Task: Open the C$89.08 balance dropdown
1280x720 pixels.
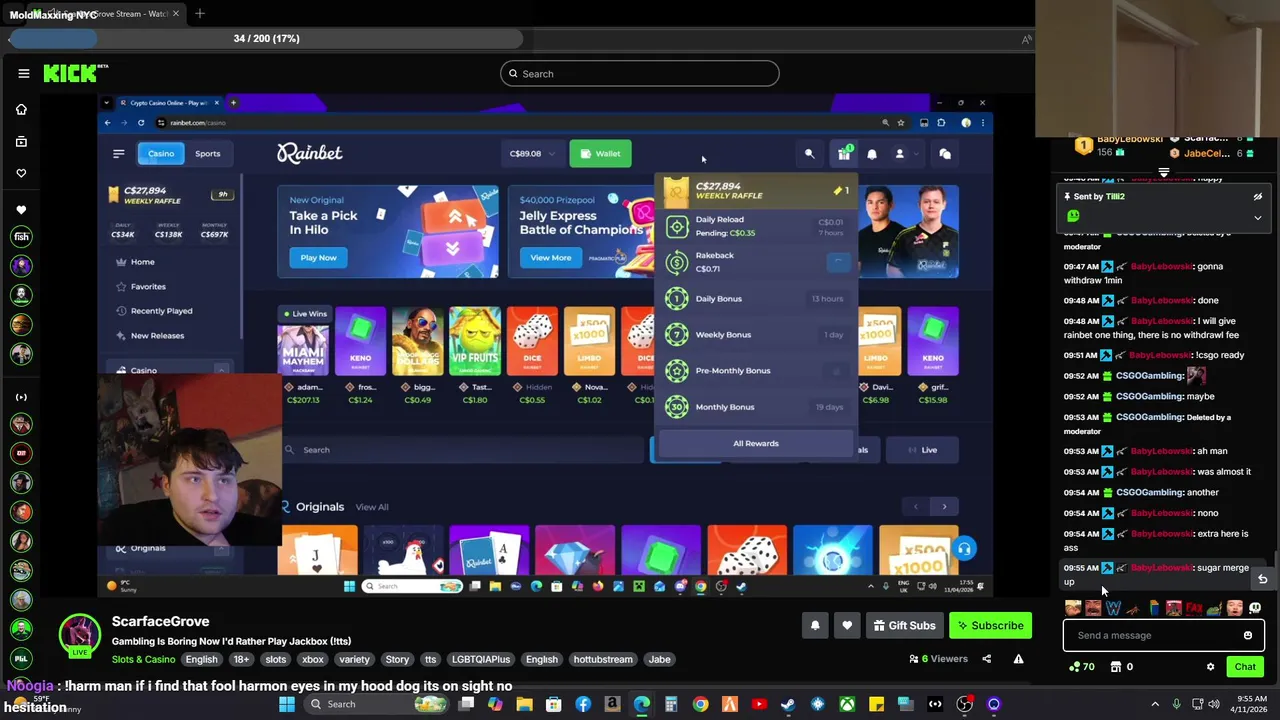Action: [x=532, y=153]
